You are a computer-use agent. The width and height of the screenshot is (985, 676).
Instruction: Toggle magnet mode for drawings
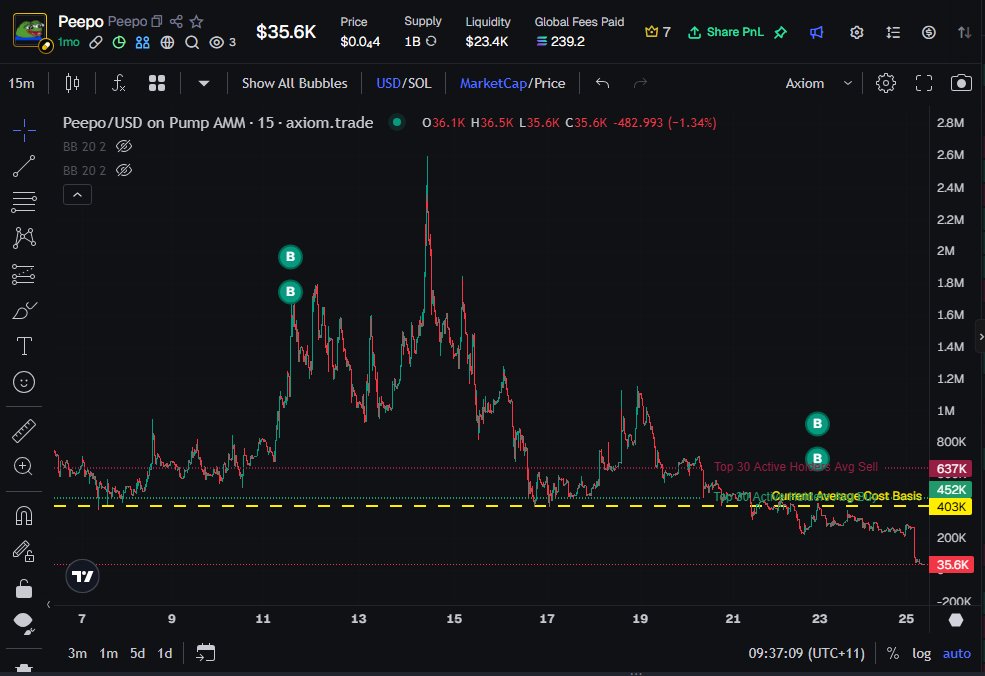tap(24, 516)
